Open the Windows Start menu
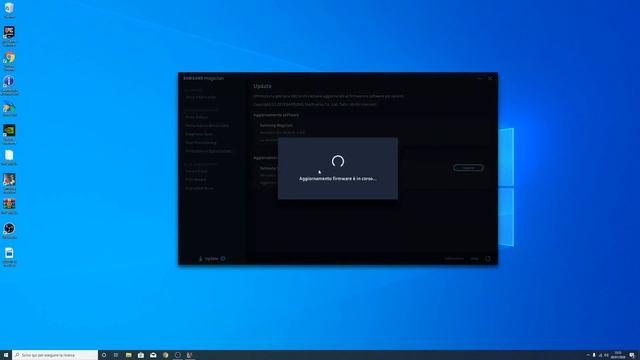 coord(6,355)
